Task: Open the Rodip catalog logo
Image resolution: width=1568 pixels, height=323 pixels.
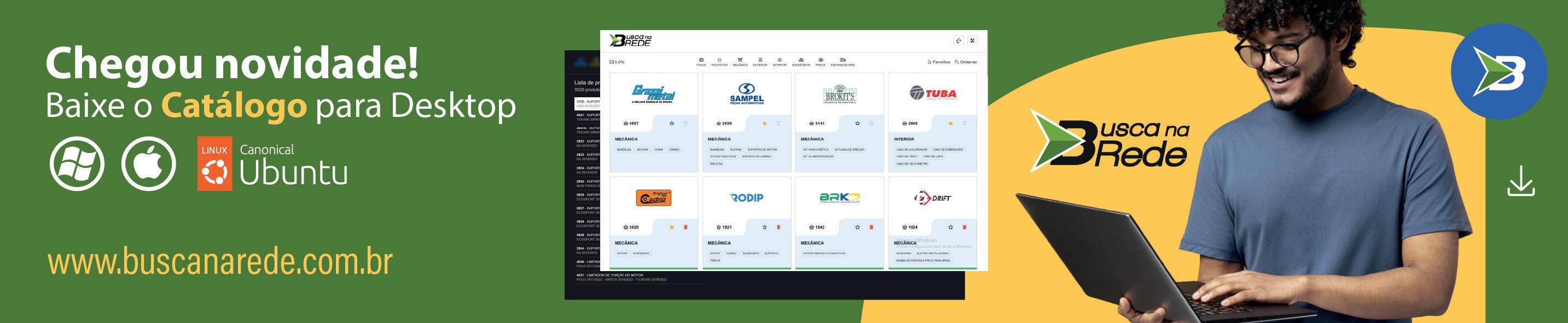Action: [x=746, y=198]
